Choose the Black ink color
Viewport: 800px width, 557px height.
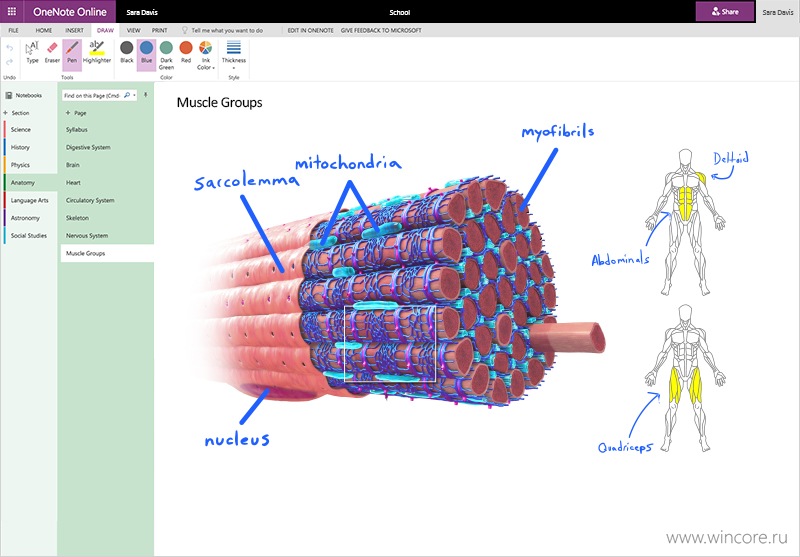[127, 53]
